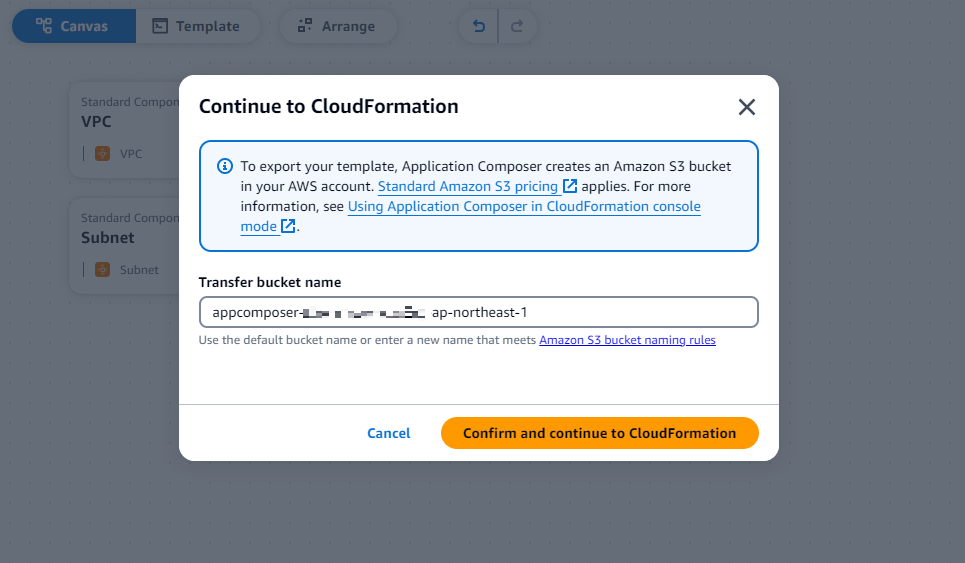Image resolution: width=965 pixels, height=563 pixels.
Task: Click the 'Continue to CloudFormation' heading
Action: [329, 106]
